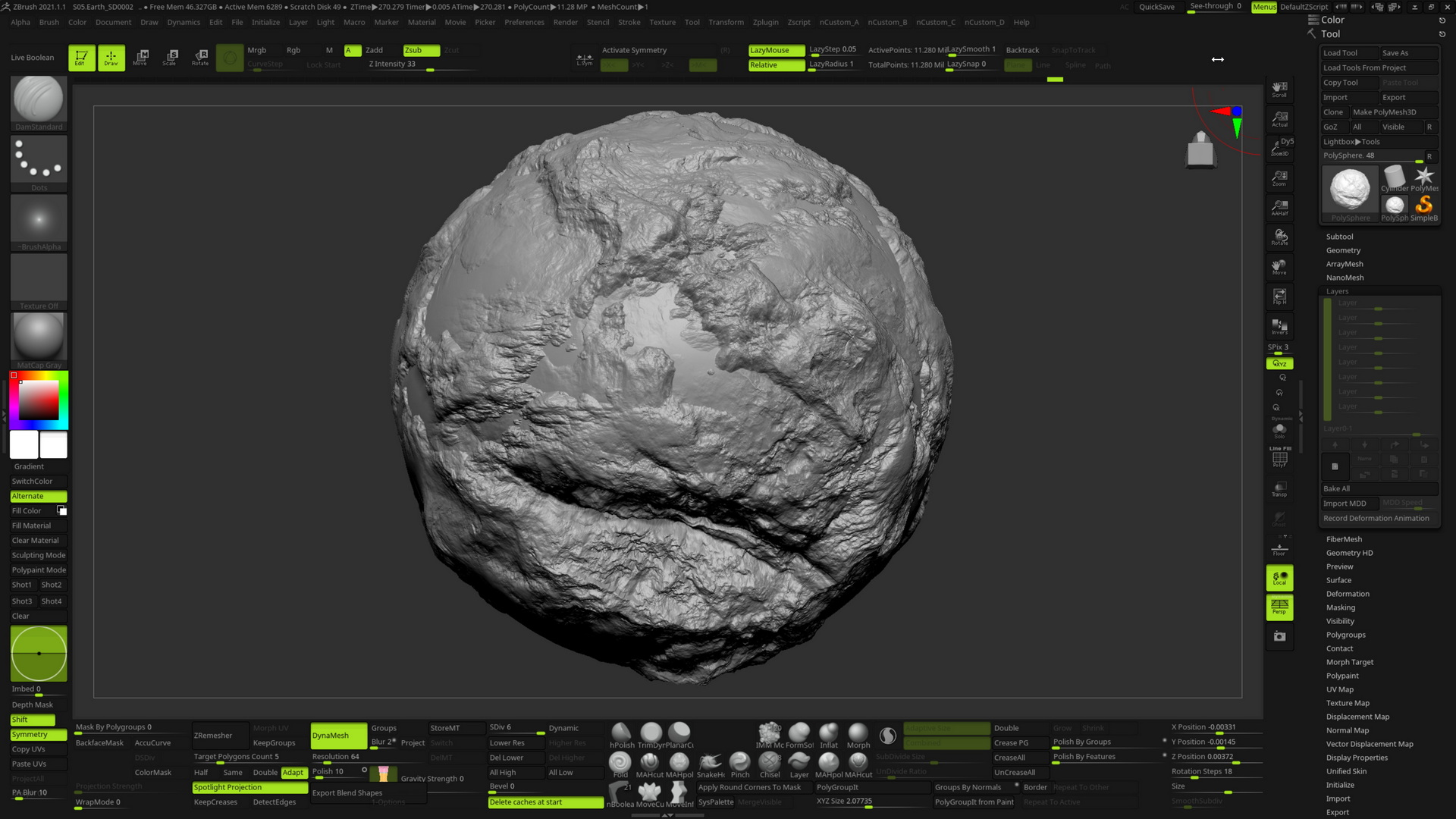Viewport: 1456px width, 819px height.
Task: Toggle the Persp perspective button
Action: point(1279,607)
